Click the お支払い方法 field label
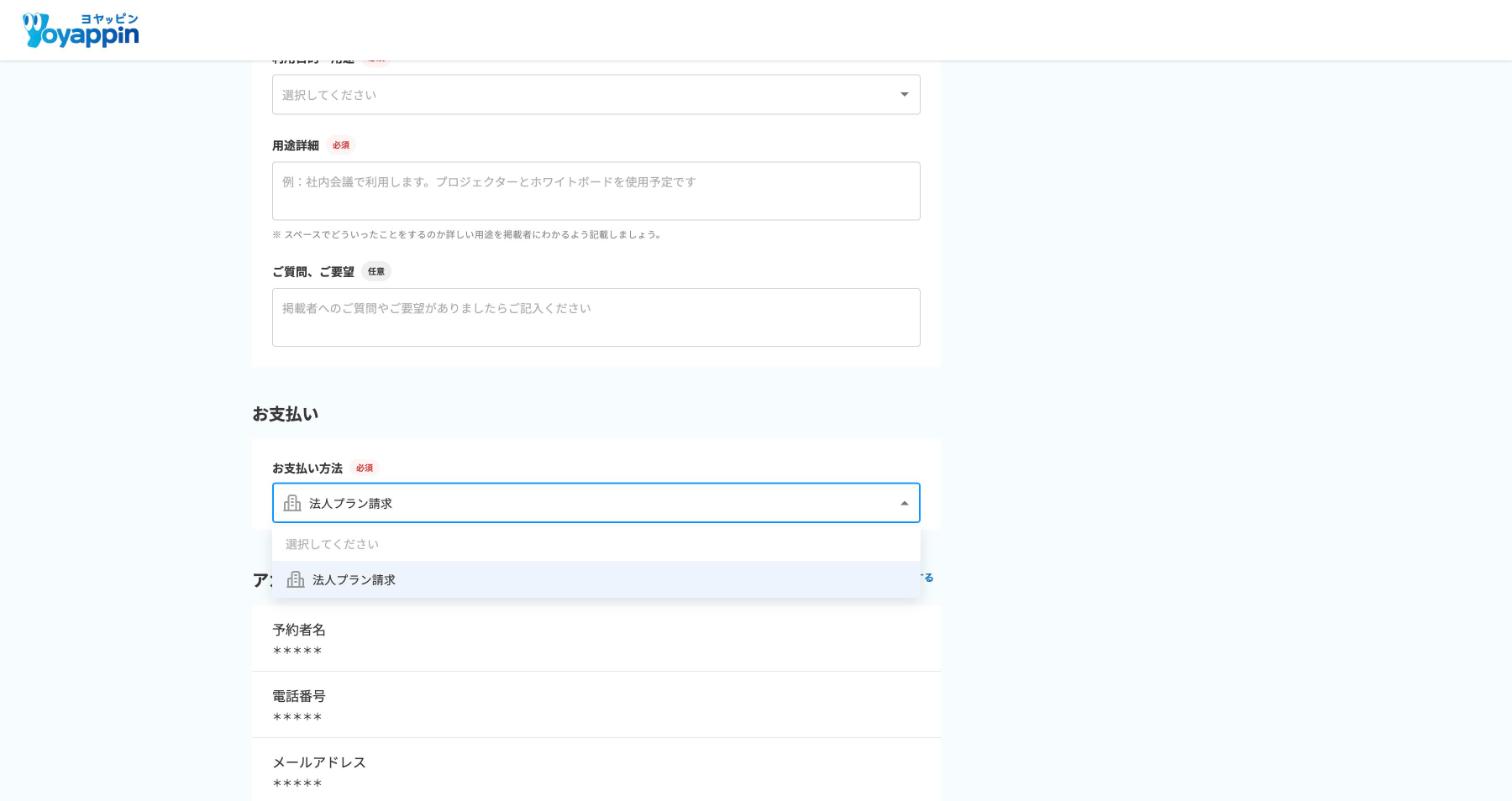 point(307,469)
